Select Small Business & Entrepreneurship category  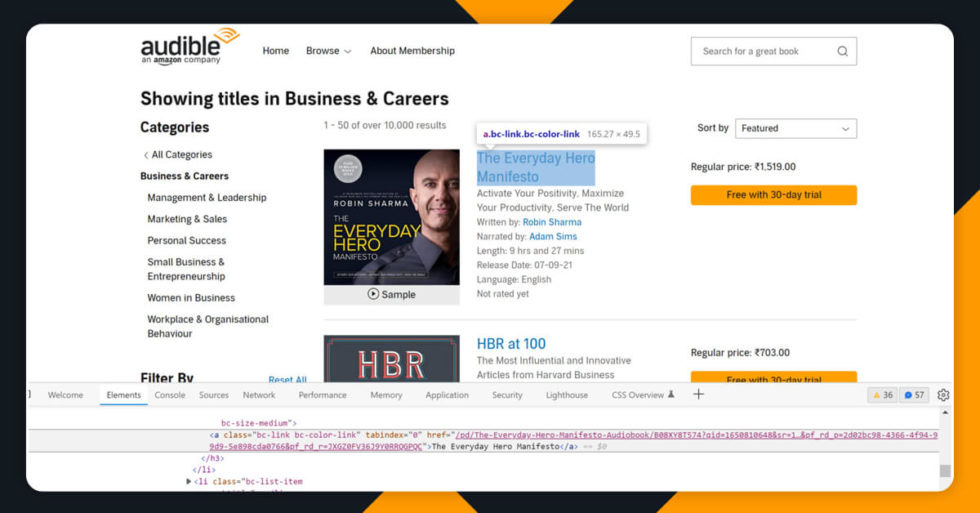point(186,269)
